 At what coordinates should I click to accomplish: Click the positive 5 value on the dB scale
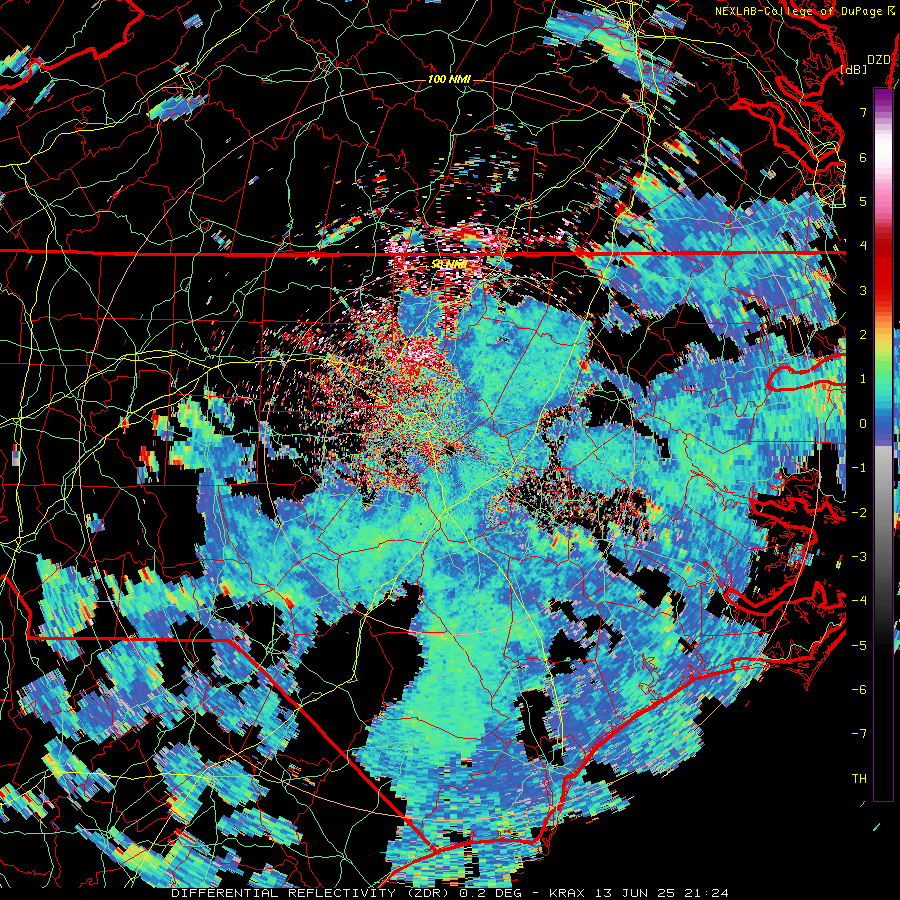pos(863,201)
